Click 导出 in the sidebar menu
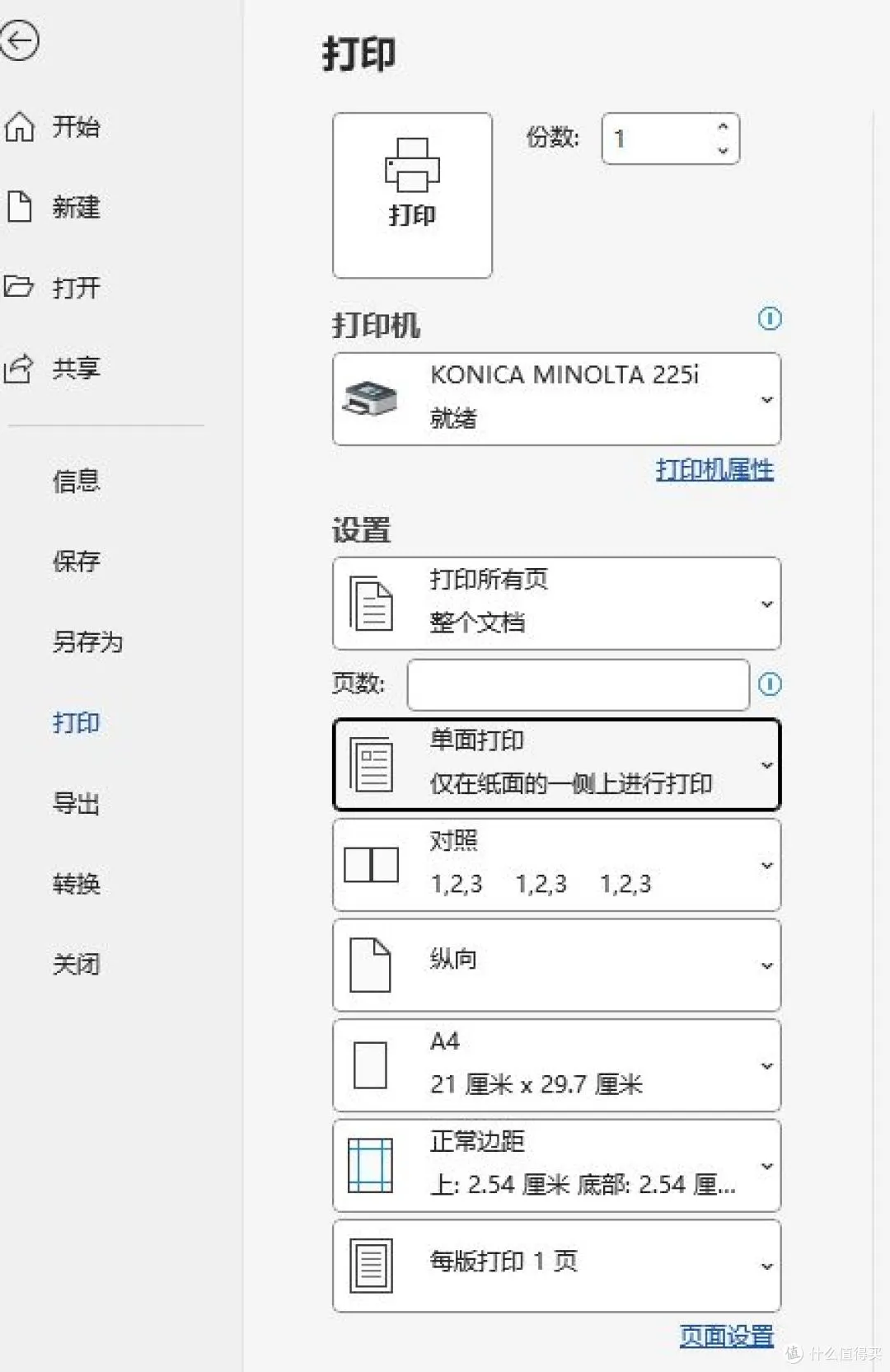Viewport: 890px width, 1372px height. point(76,803)
